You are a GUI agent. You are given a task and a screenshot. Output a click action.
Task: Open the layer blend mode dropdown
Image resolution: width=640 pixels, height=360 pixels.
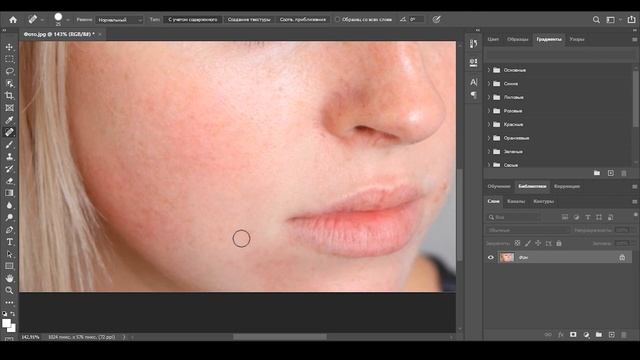click(x=528, y=230)
